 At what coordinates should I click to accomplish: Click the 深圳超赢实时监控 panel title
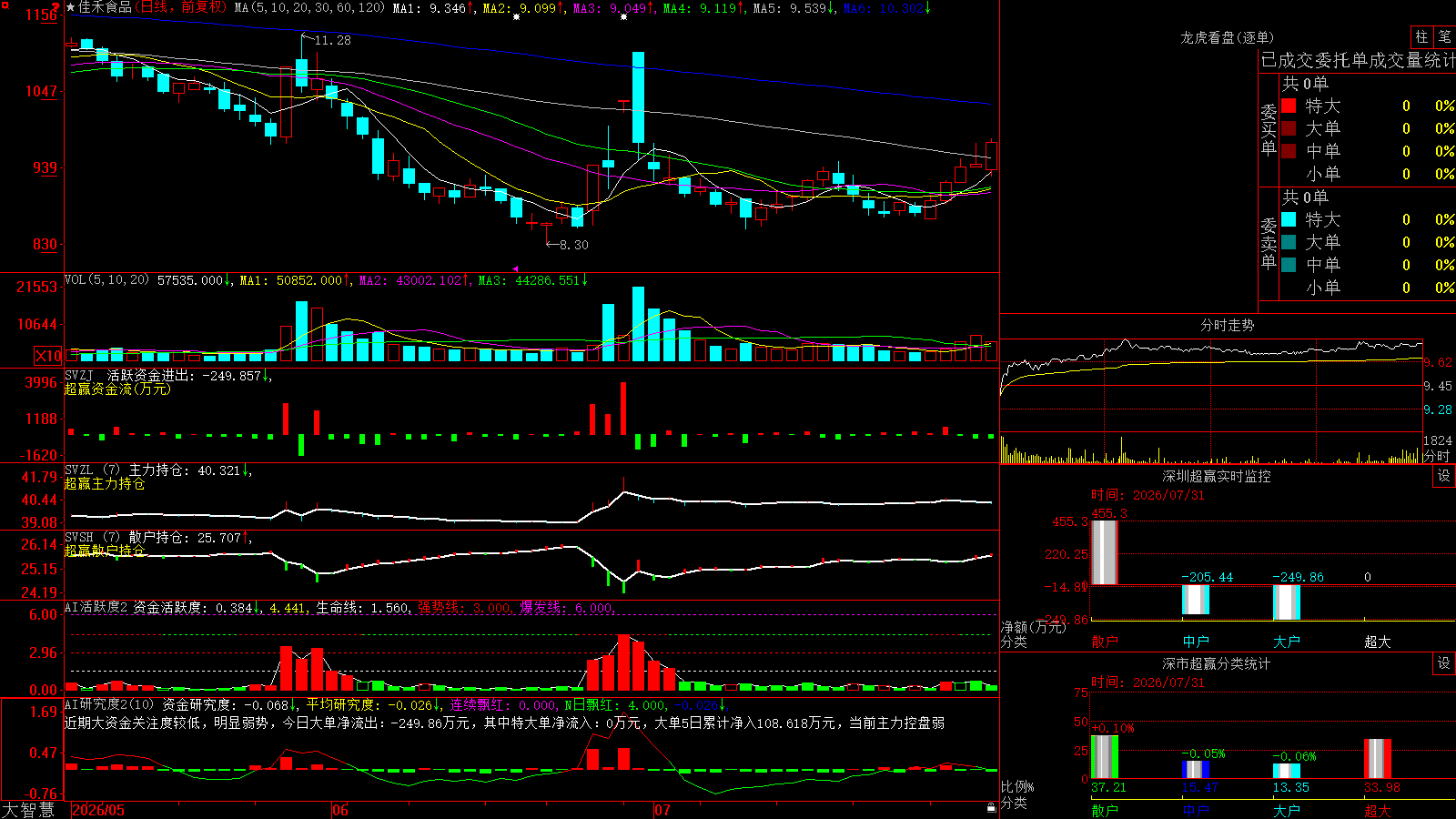(1217, 476)
